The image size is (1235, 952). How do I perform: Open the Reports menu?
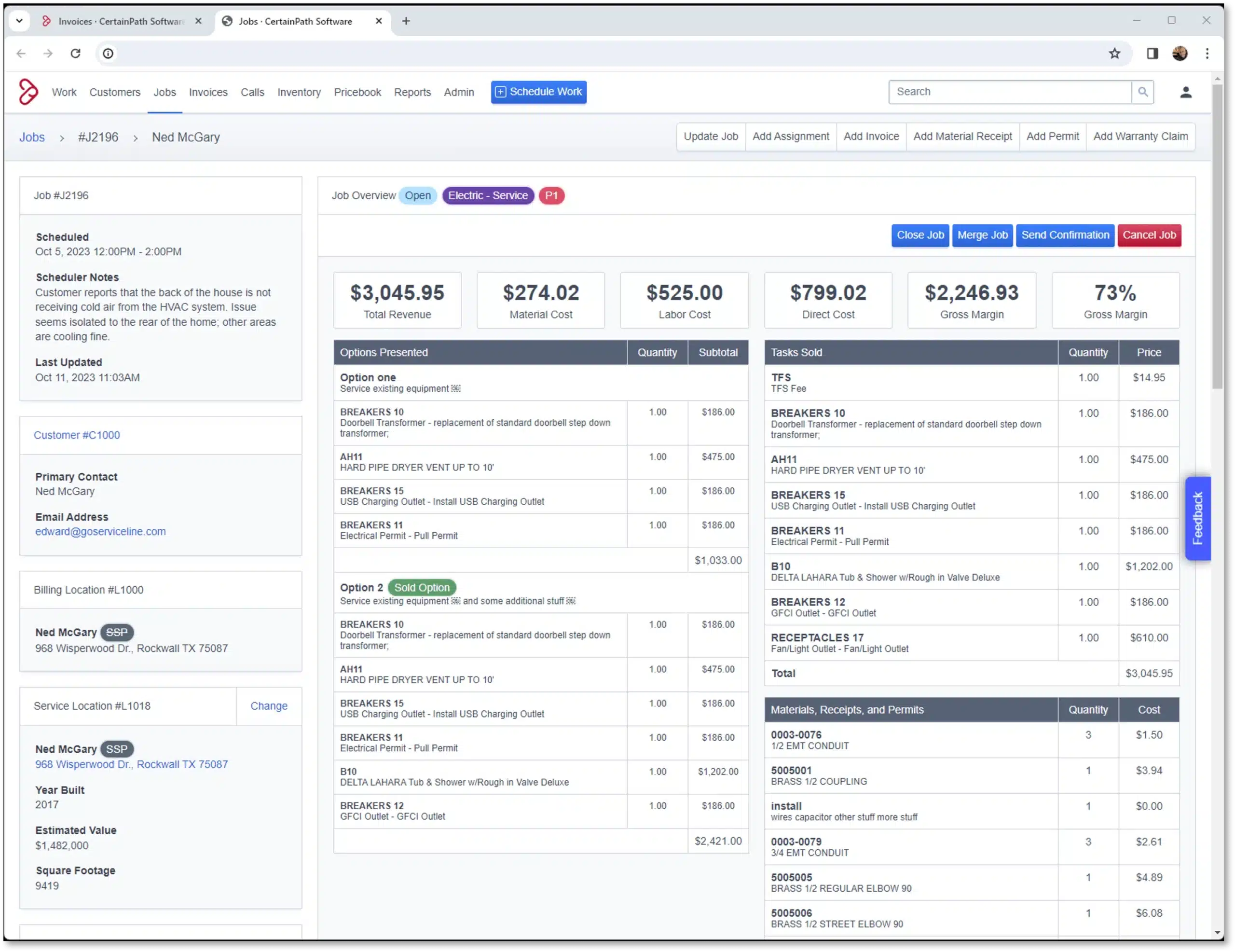(412, 92)
